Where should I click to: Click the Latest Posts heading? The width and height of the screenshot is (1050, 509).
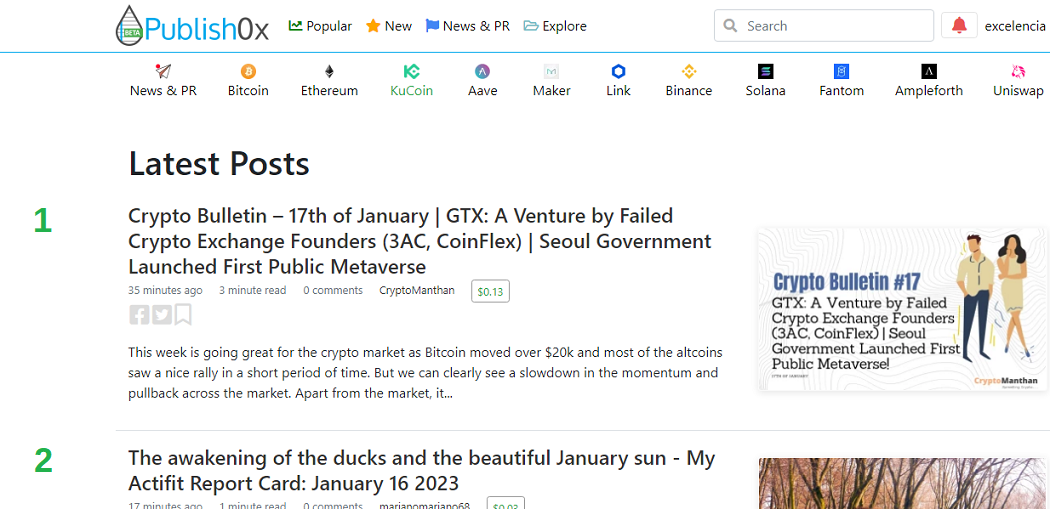219,164
